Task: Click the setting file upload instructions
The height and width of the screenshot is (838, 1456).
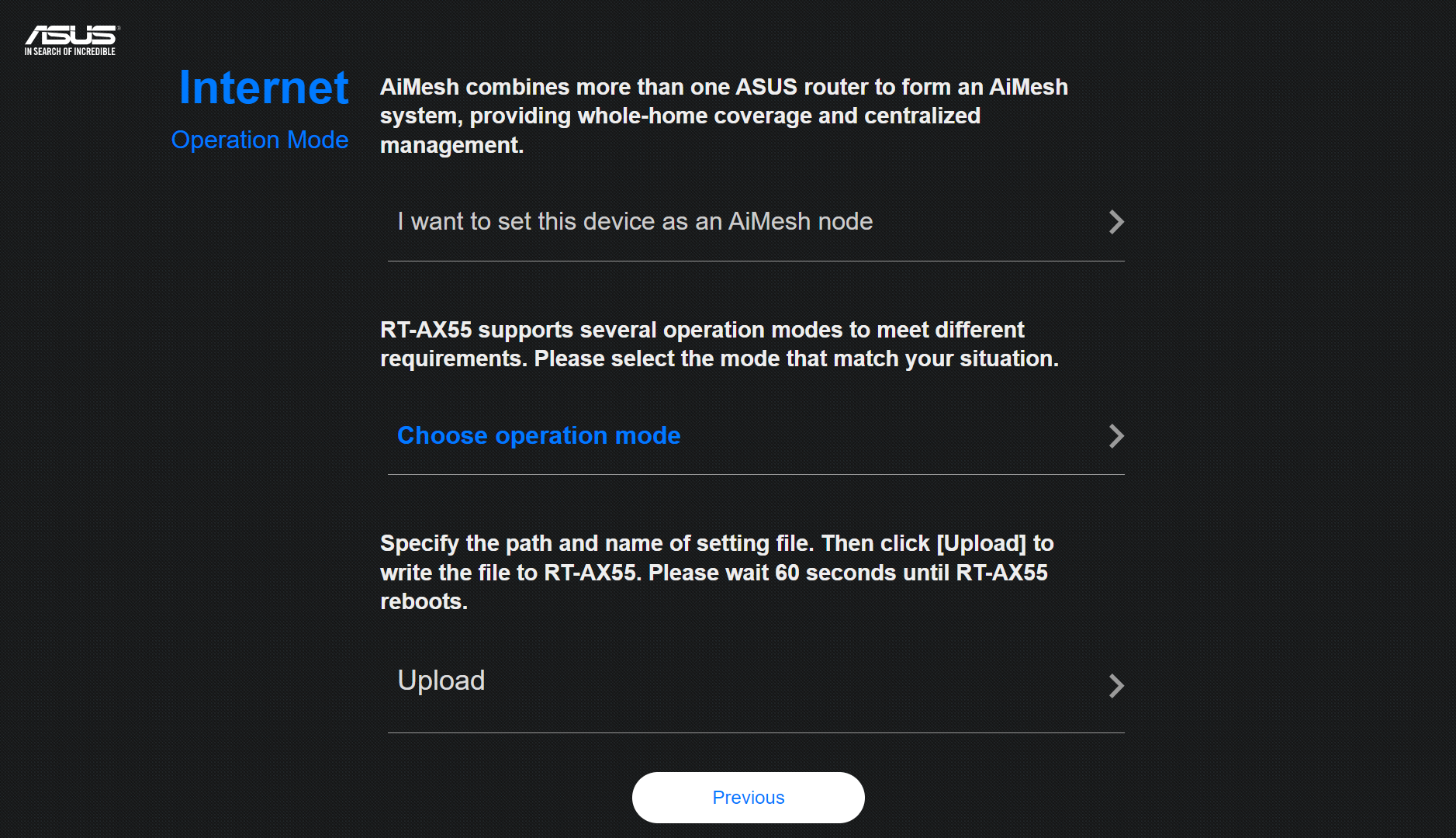Action: [x=716, y=573]
